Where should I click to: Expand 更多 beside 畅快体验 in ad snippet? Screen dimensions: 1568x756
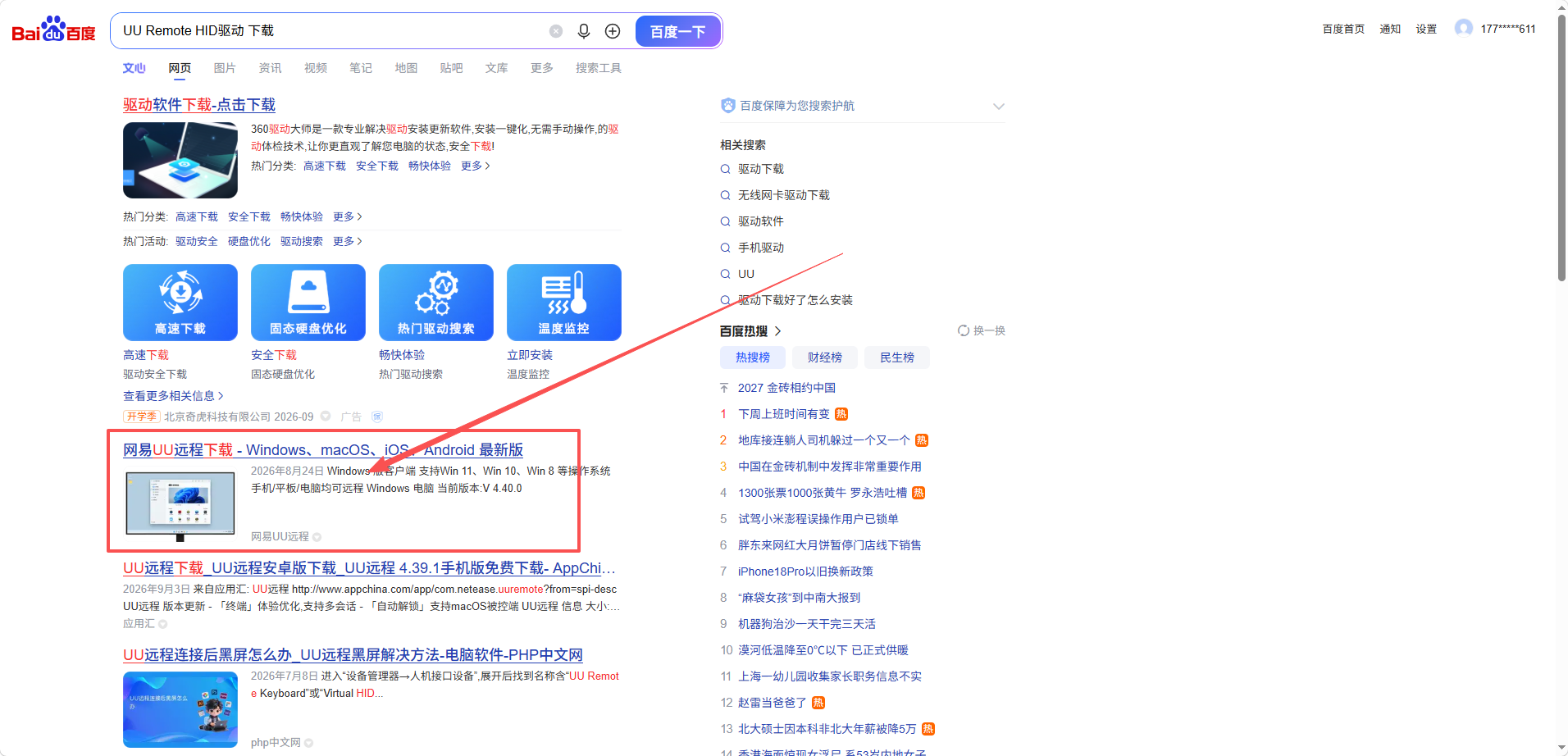476,166
